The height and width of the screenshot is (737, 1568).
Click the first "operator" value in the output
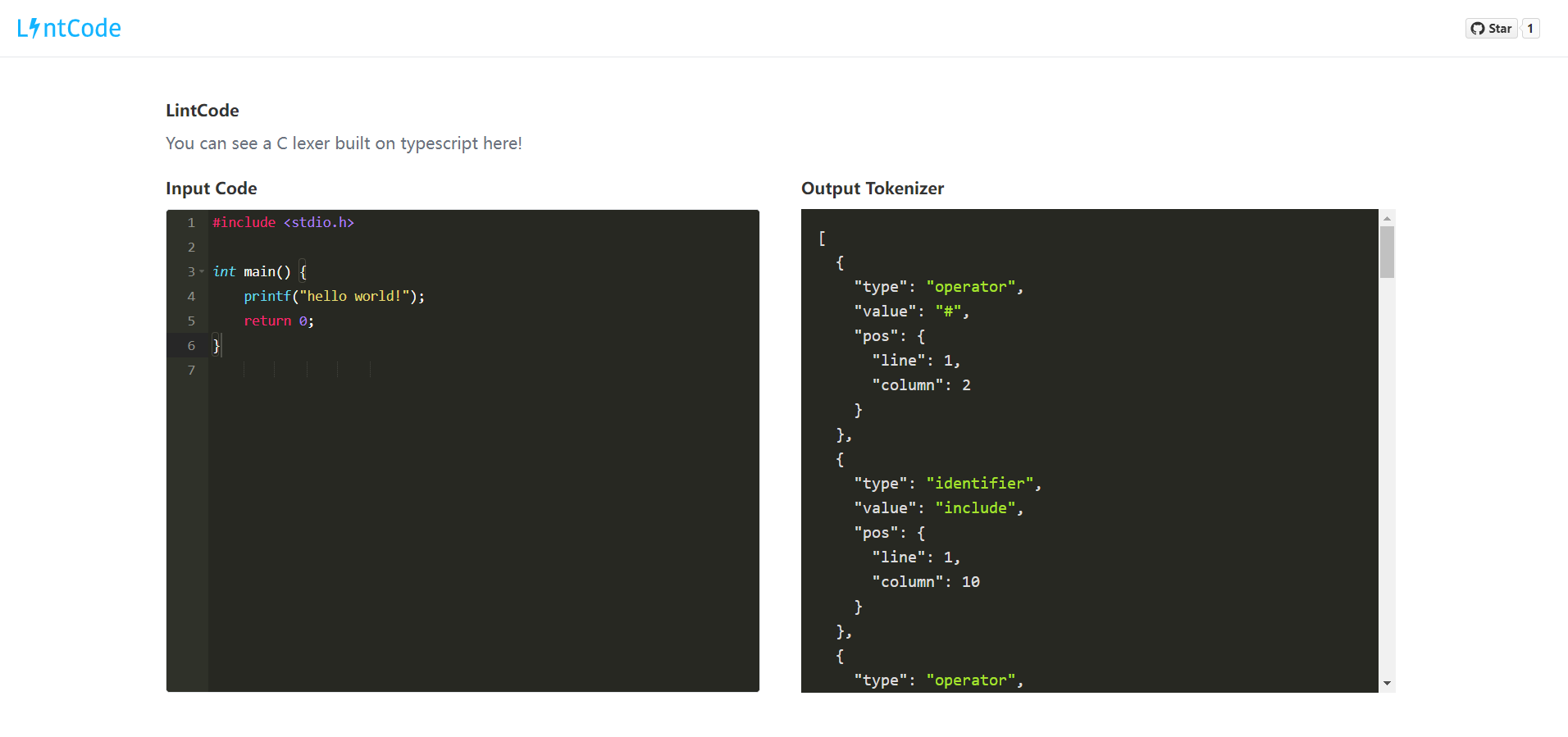coord(971,287)
